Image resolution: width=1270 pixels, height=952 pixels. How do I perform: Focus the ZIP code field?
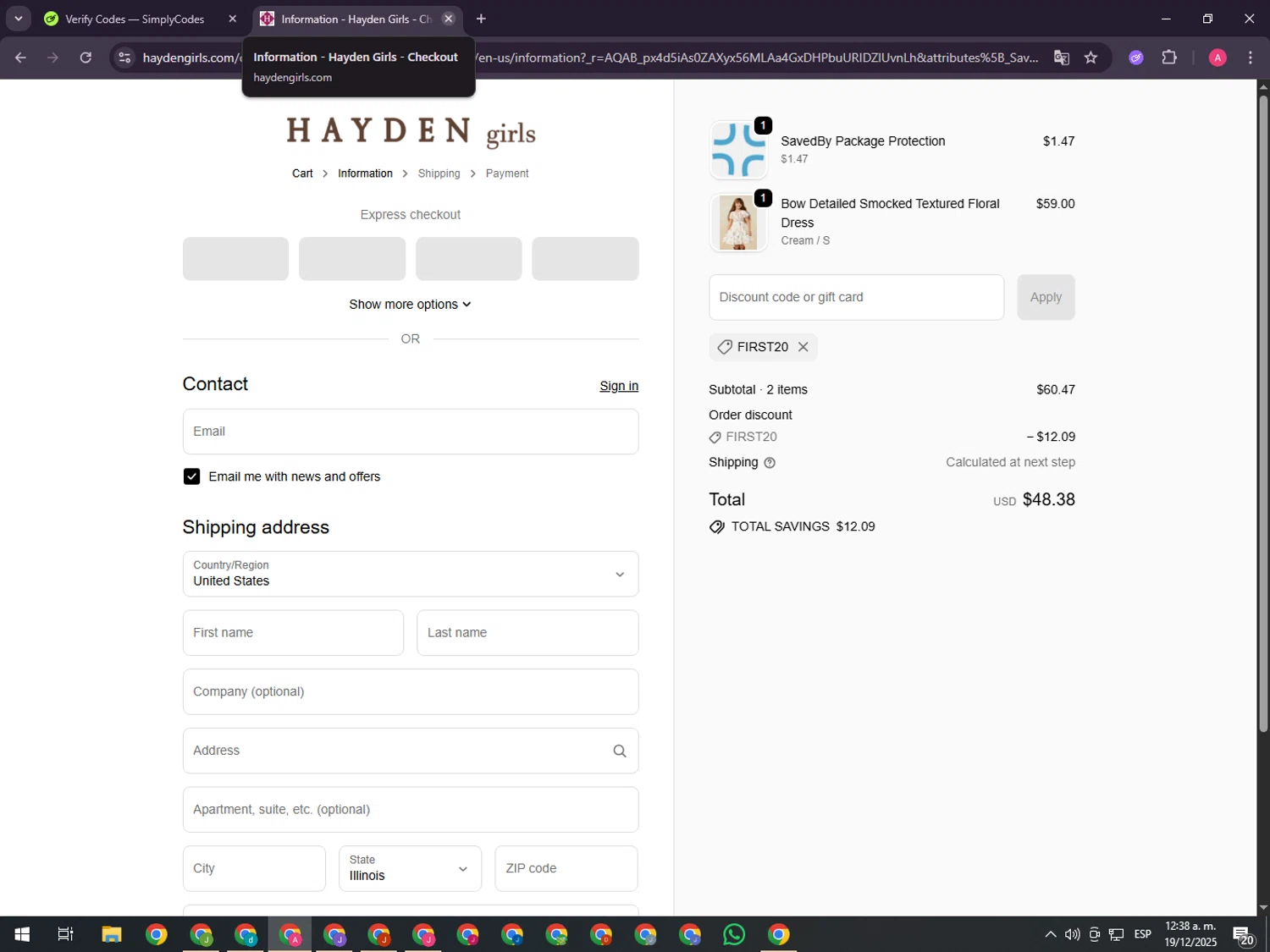tap(566, 869)
